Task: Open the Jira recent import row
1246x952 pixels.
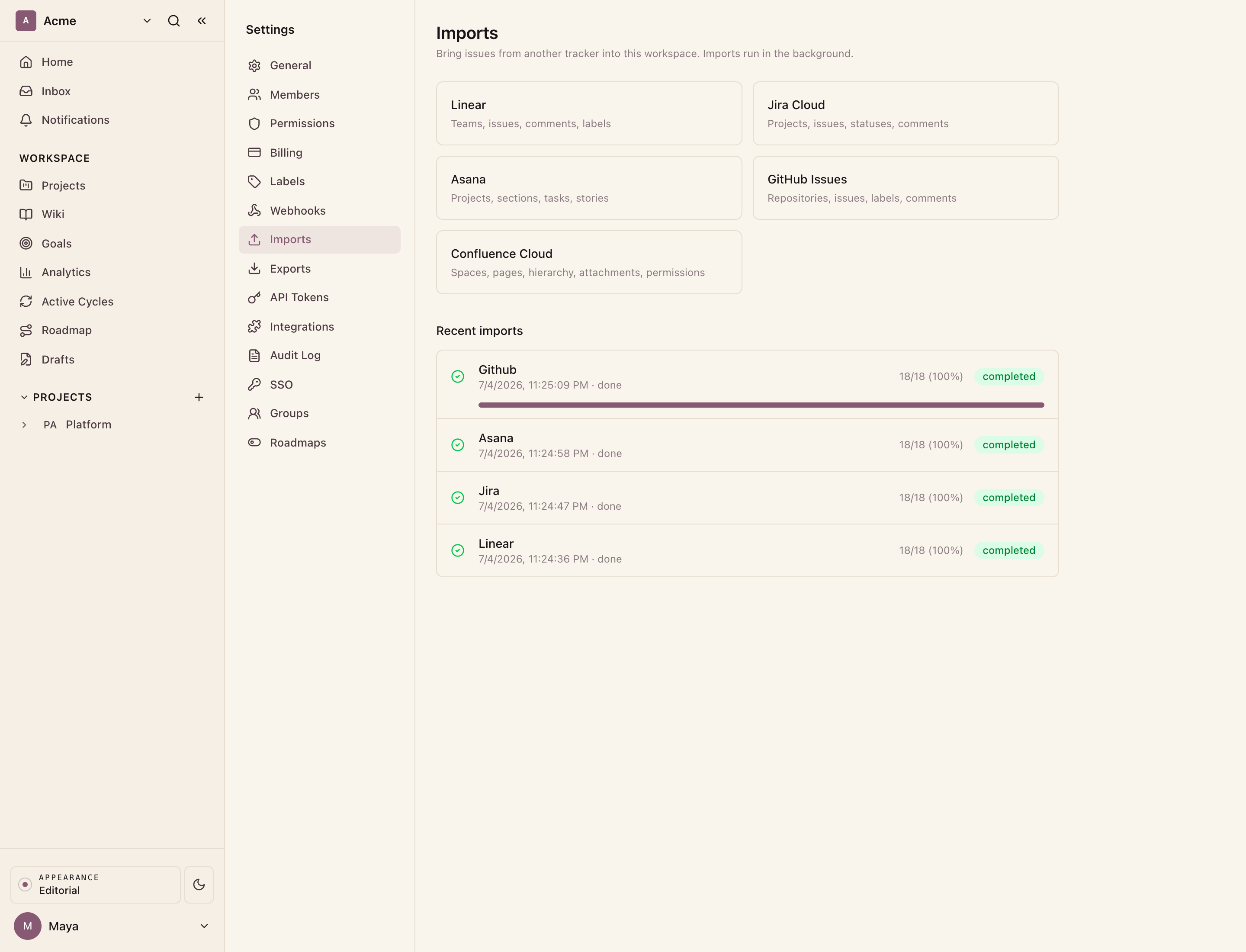Action: pos(747,498)
